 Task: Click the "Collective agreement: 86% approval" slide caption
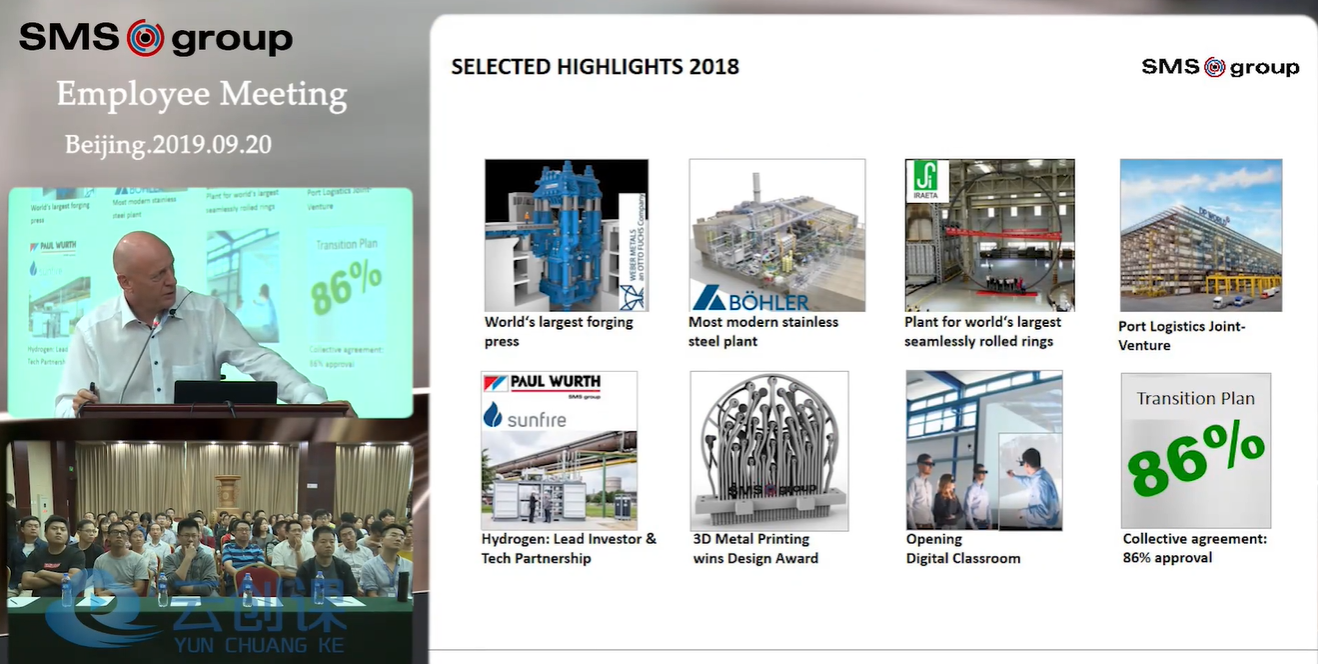[1195, 548]
